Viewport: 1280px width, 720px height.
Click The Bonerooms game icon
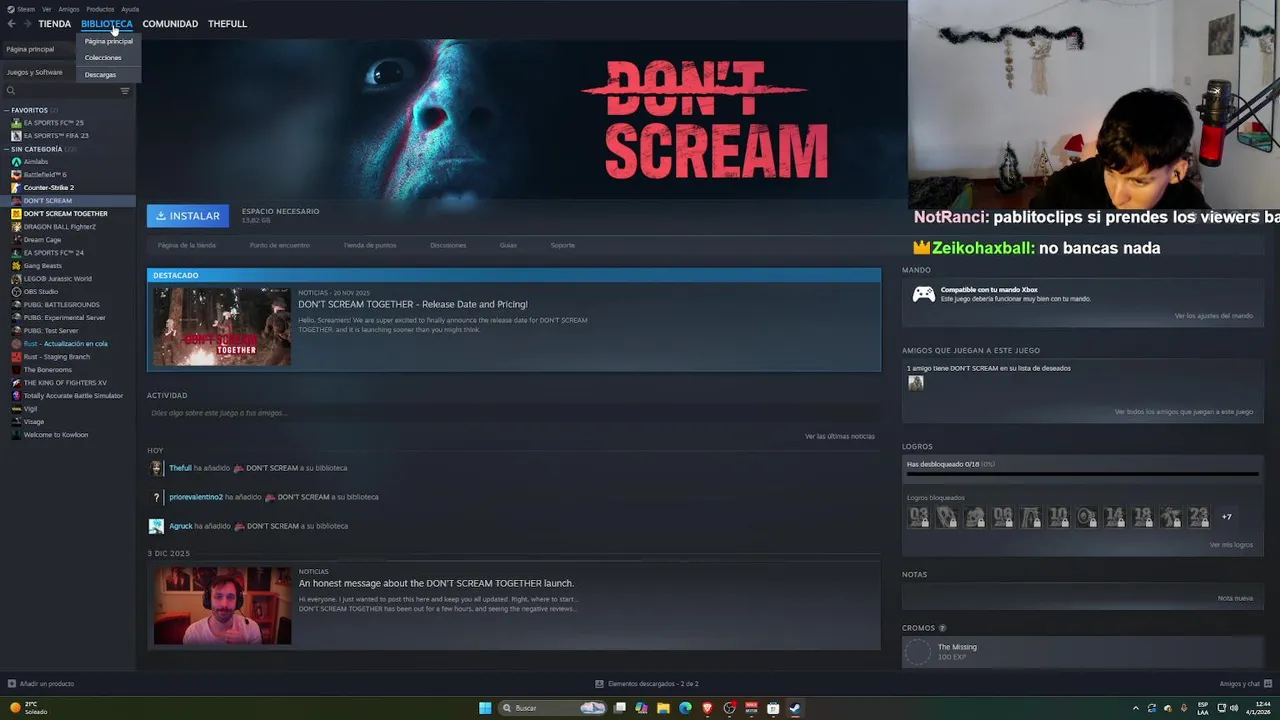16,370
